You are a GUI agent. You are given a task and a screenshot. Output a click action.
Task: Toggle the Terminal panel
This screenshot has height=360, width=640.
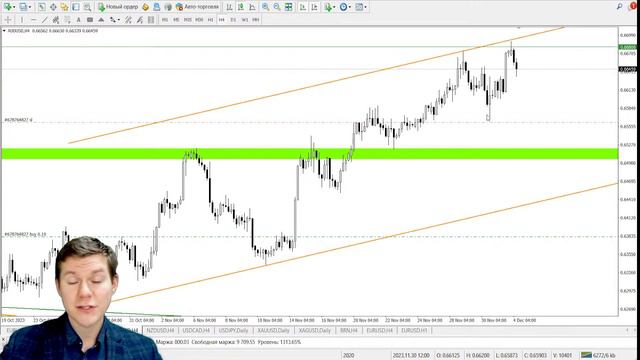coord(76,7)
